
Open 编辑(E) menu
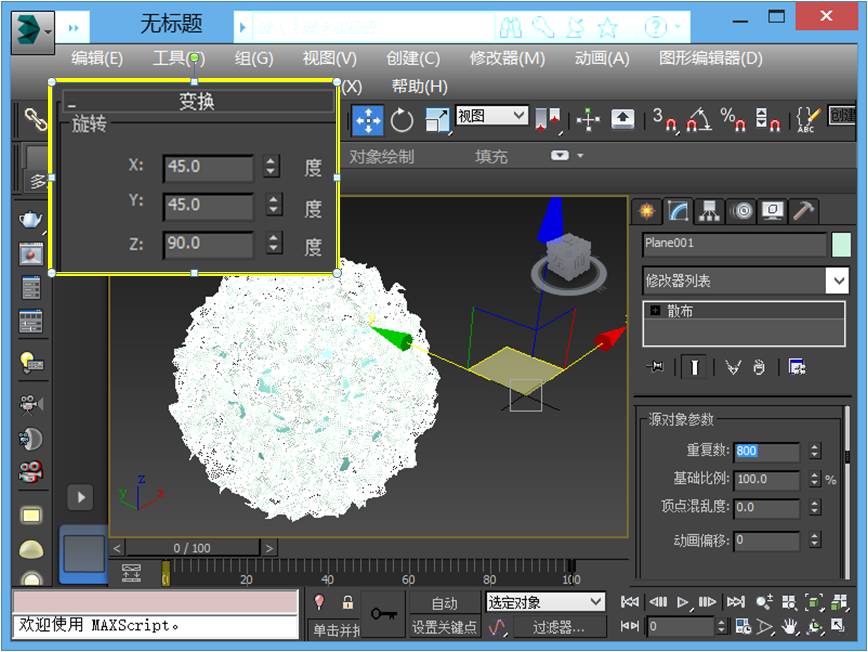[x=97, y=58]
